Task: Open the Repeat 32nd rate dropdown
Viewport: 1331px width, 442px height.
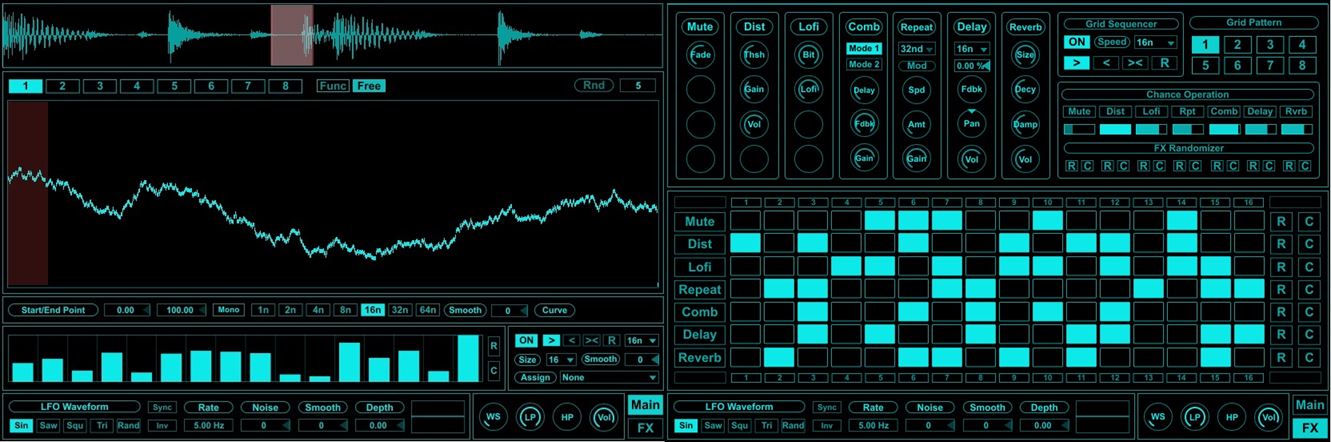Action: (x=916, y=48)
